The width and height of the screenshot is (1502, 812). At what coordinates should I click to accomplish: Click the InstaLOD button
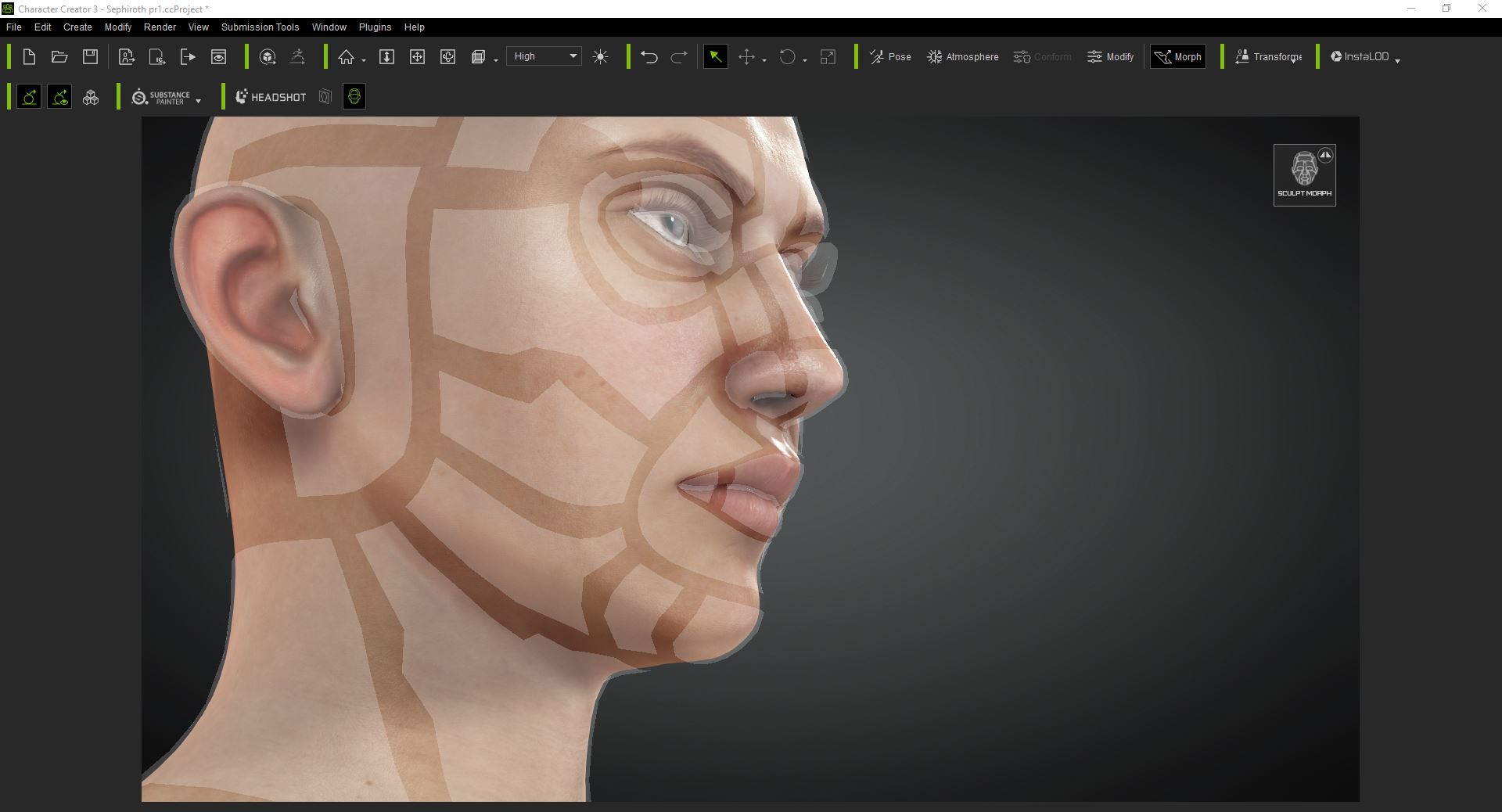[x=1360, y=56]
